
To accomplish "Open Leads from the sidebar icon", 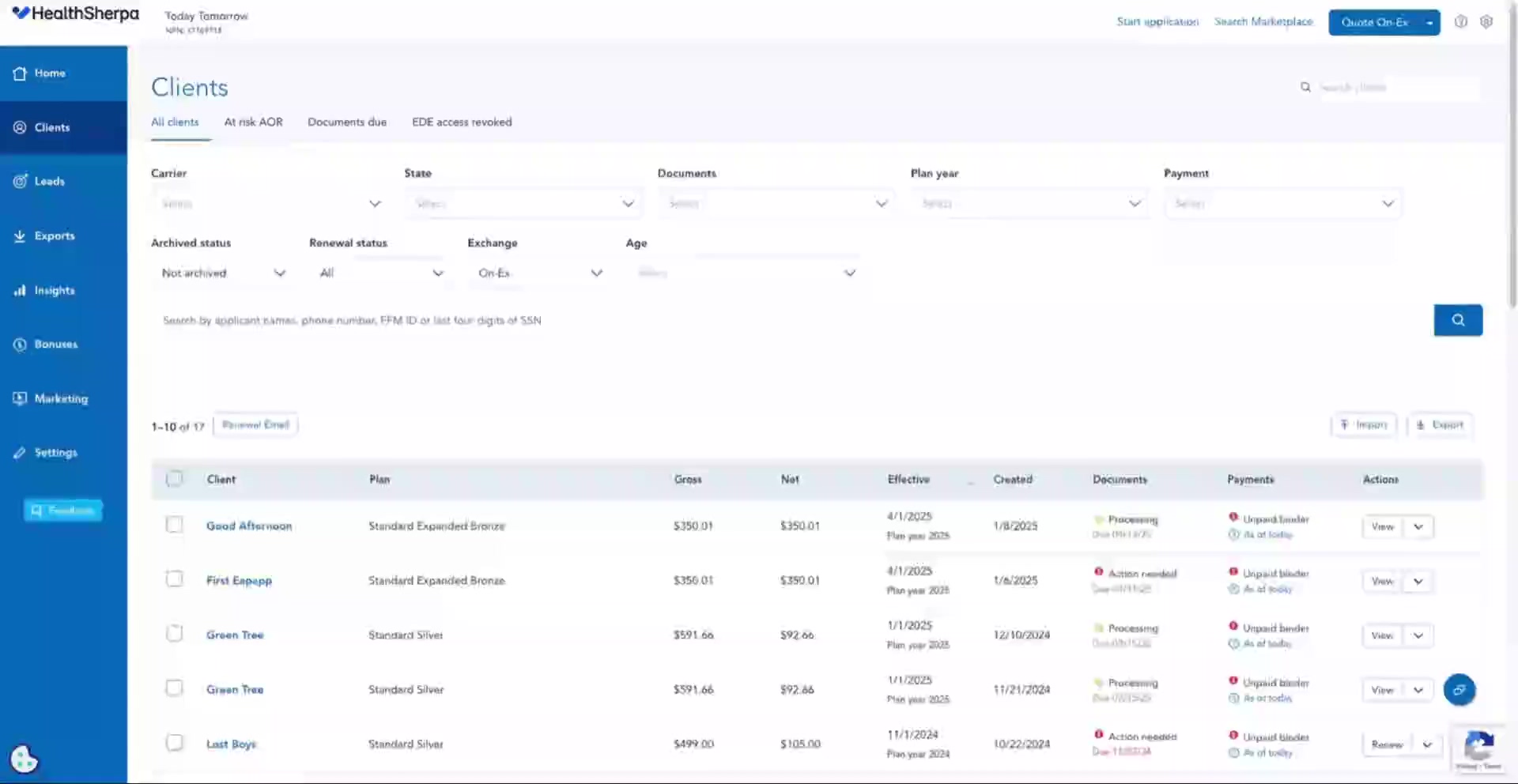I will tap(20, 181).
